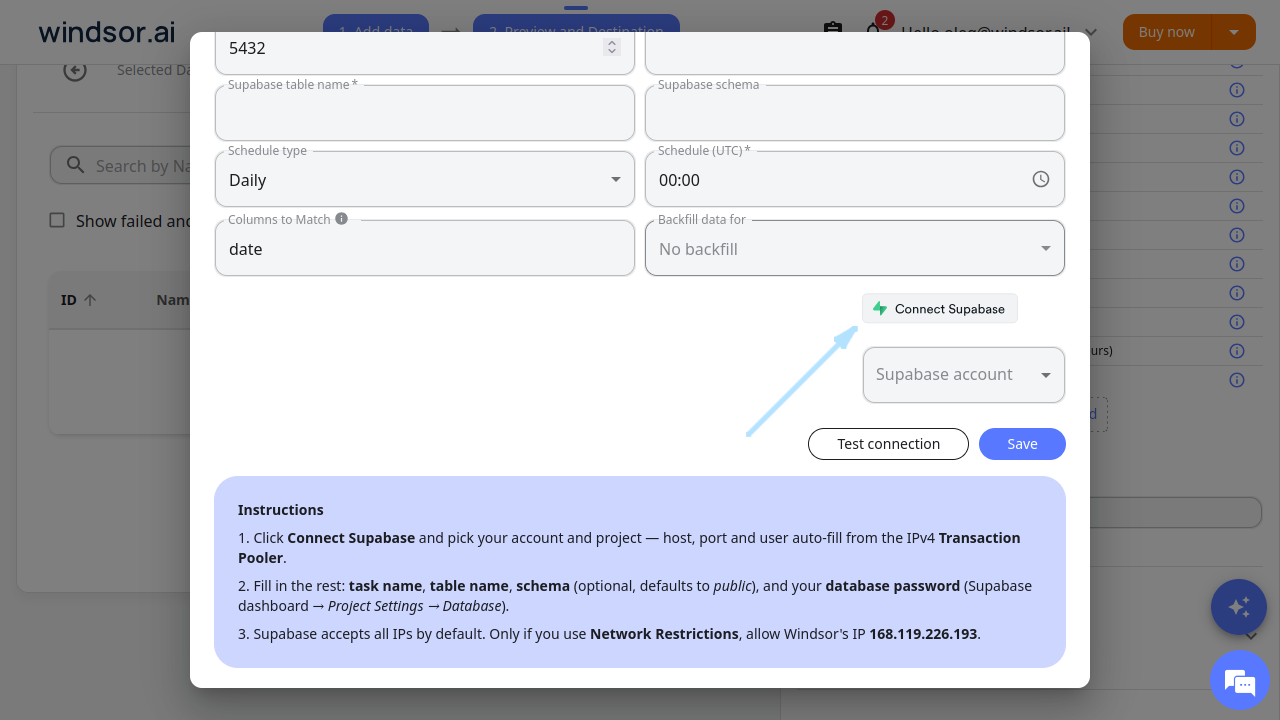Click the Test connection button
Screen dimensions: 1280x720
(888, 444)
